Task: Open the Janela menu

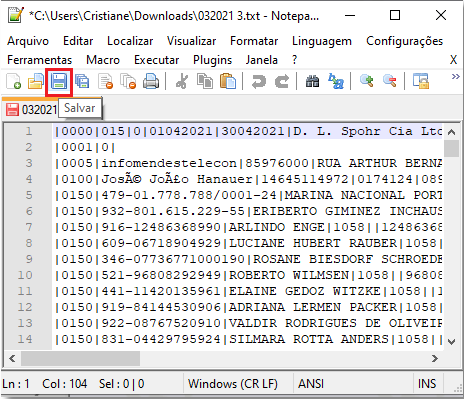Action: point(262,60)
